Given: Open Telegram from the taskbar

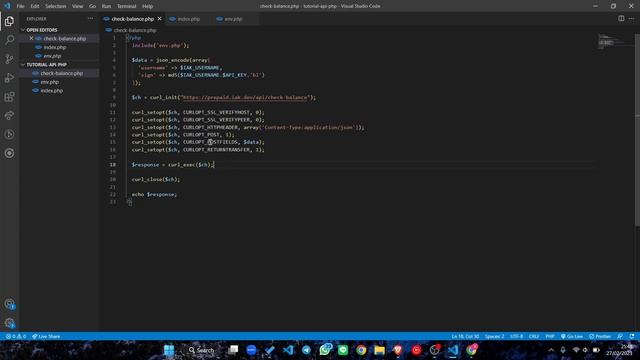Looking at the screenshot, I should coord(306,350).
